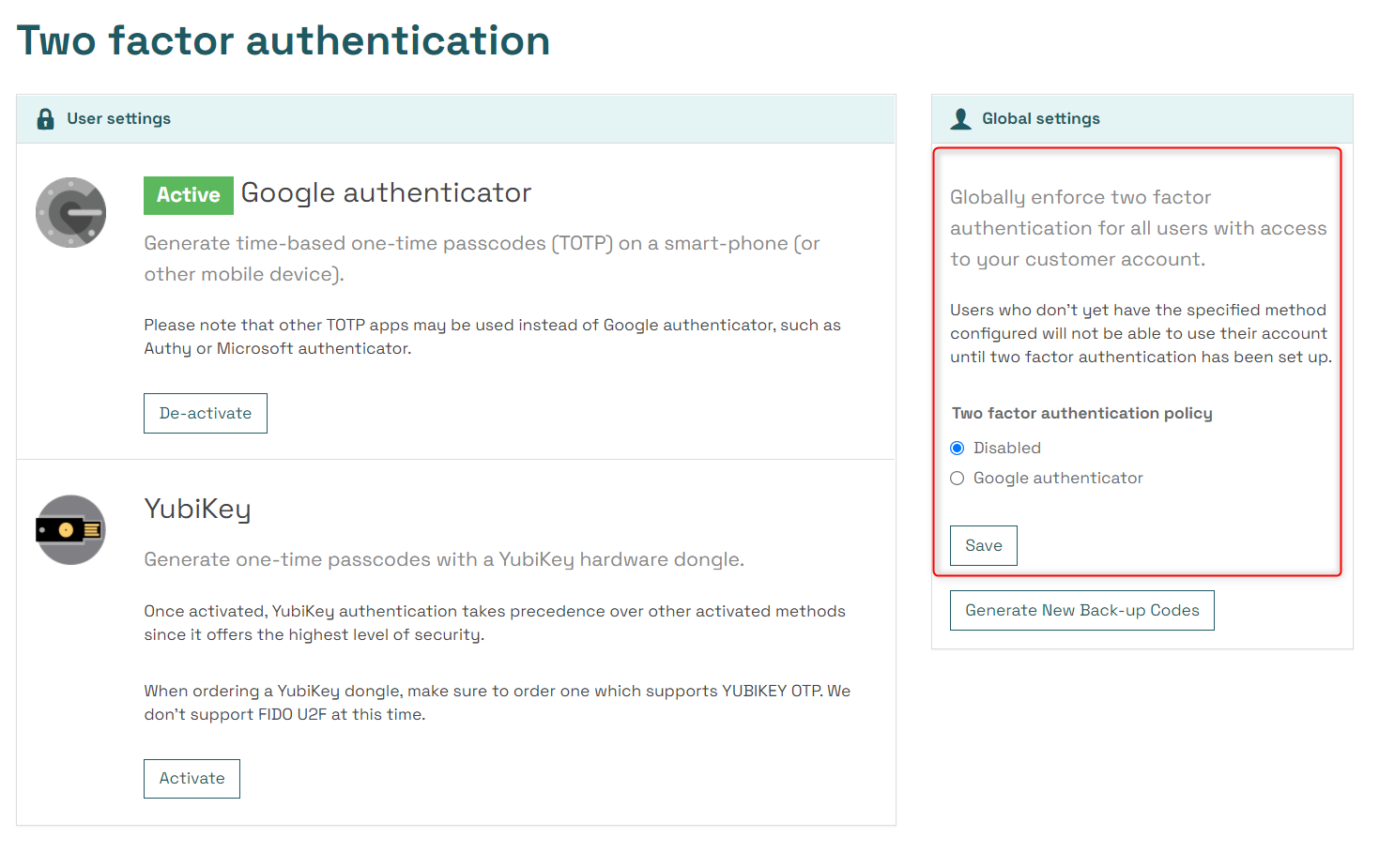Viewport: 1379px width, 868px height.
Task: Click the person icon in Global settings
Action: pos(960,119)
